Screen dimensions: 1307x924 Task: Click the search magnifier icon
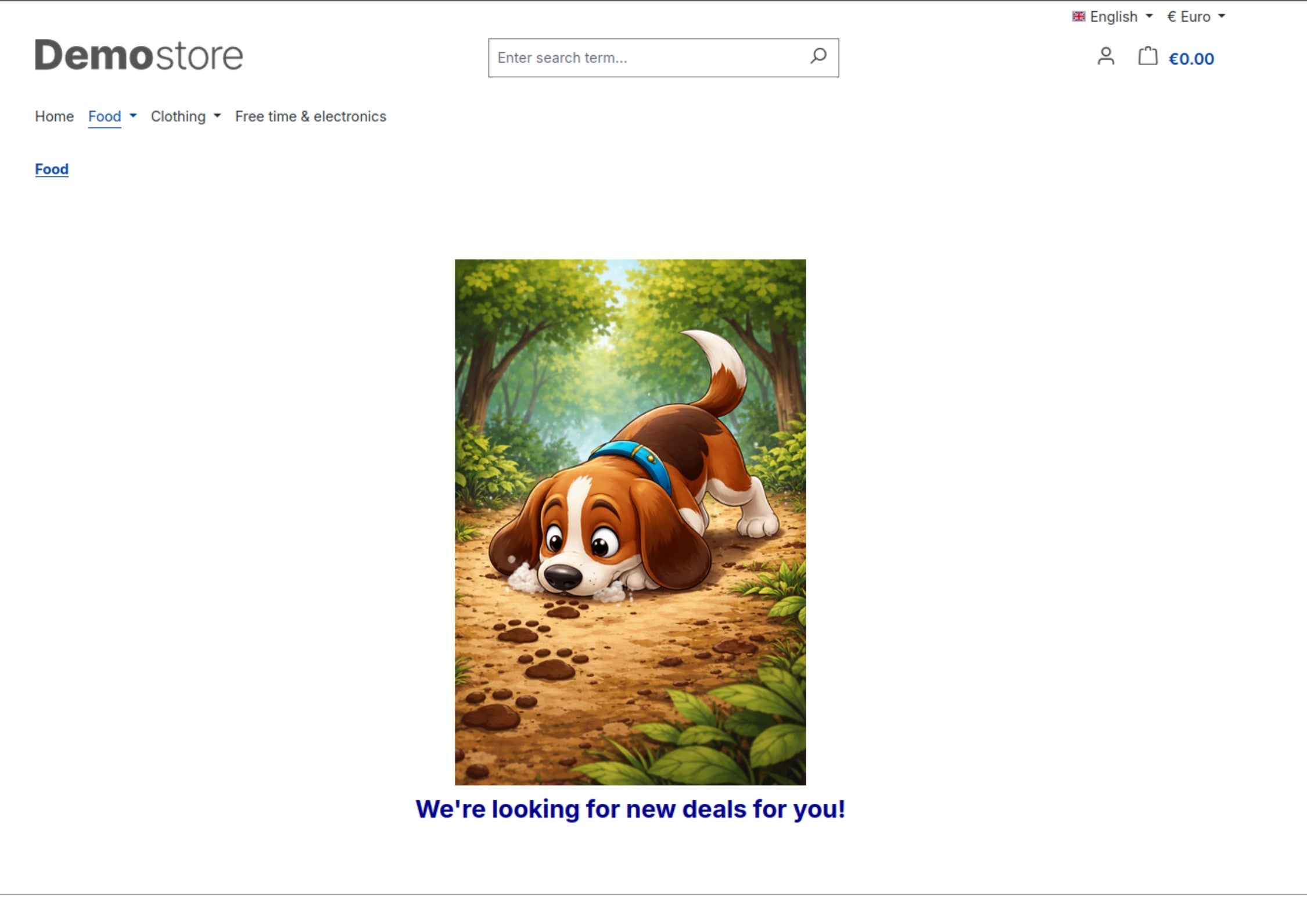[x=818, y=56]
